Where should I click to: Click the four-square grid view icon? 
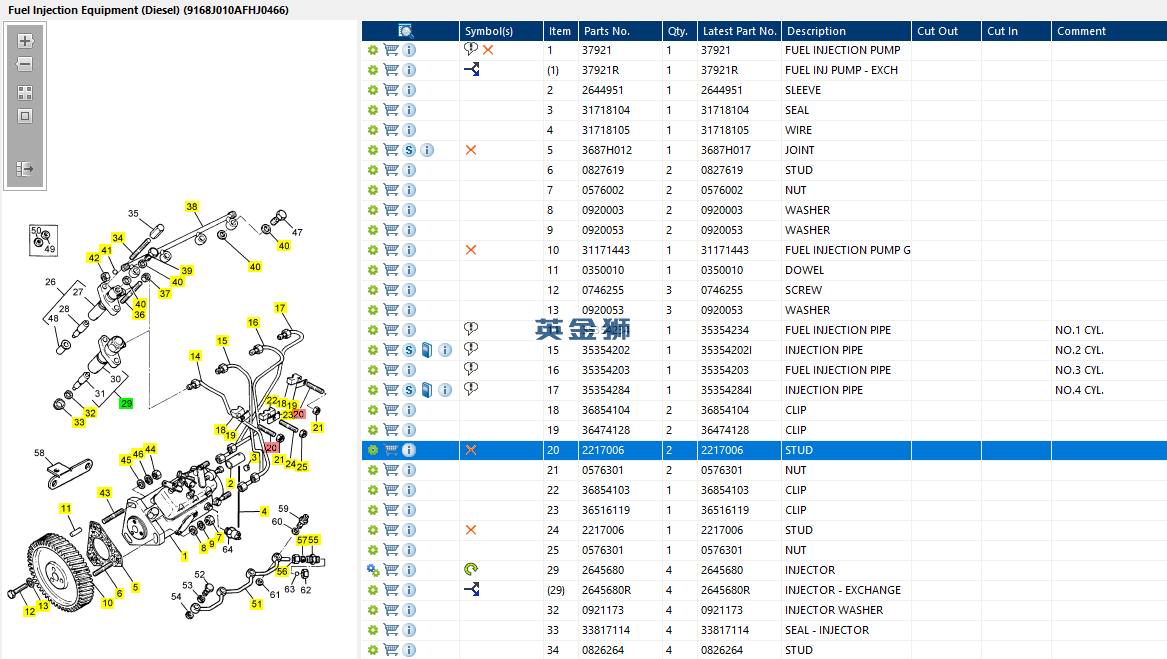[x=25, y=93]
